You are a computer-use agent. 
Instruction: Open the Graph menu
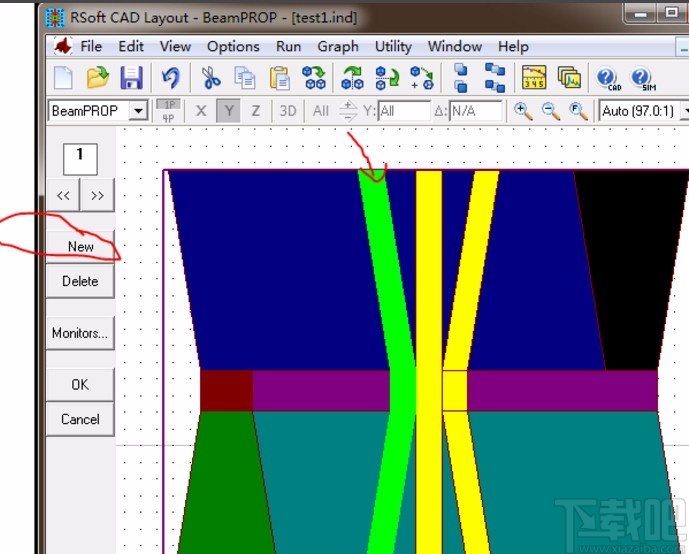(338, 46)
